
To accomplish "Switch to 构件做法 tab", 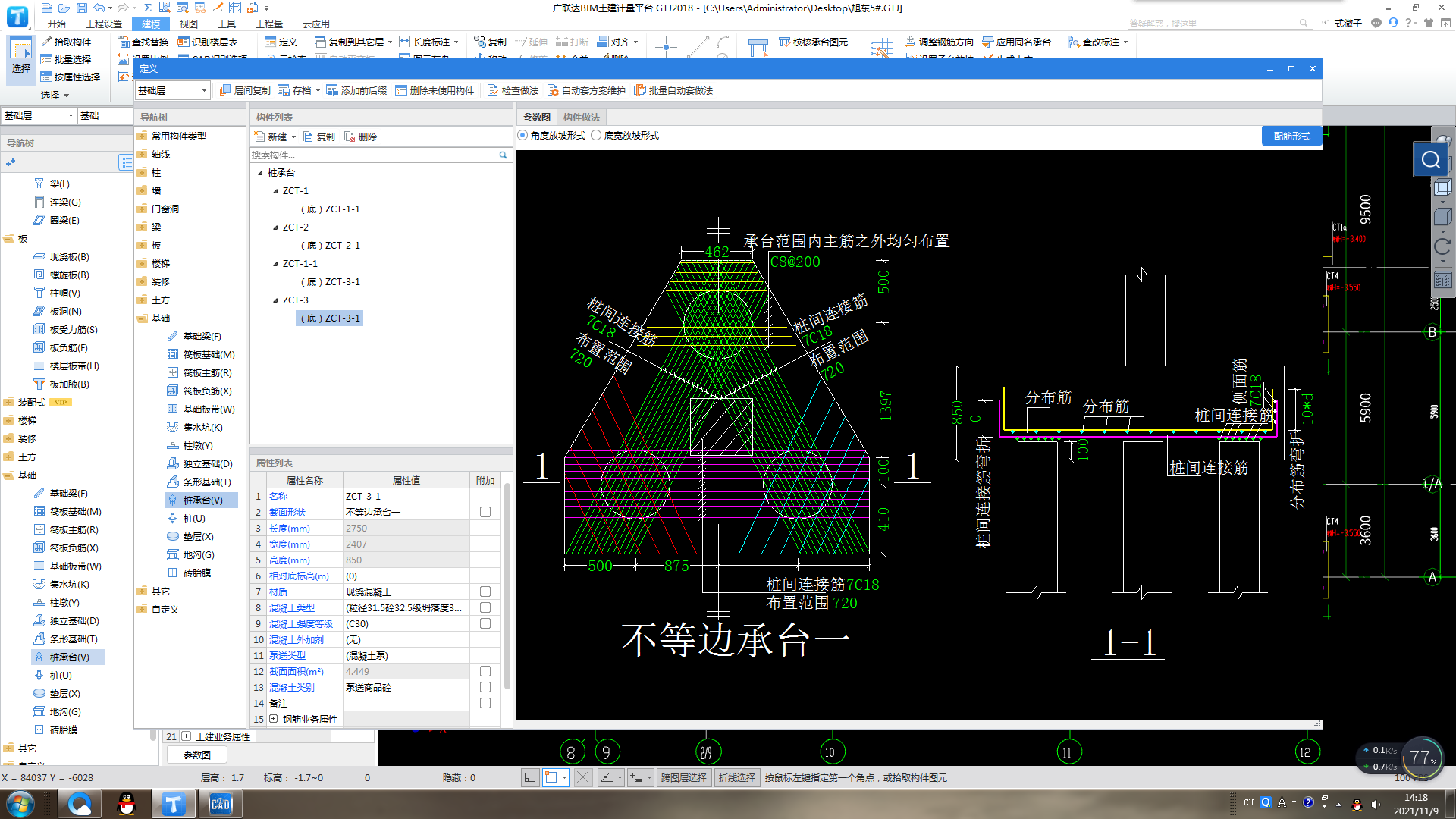I will 581,118.
